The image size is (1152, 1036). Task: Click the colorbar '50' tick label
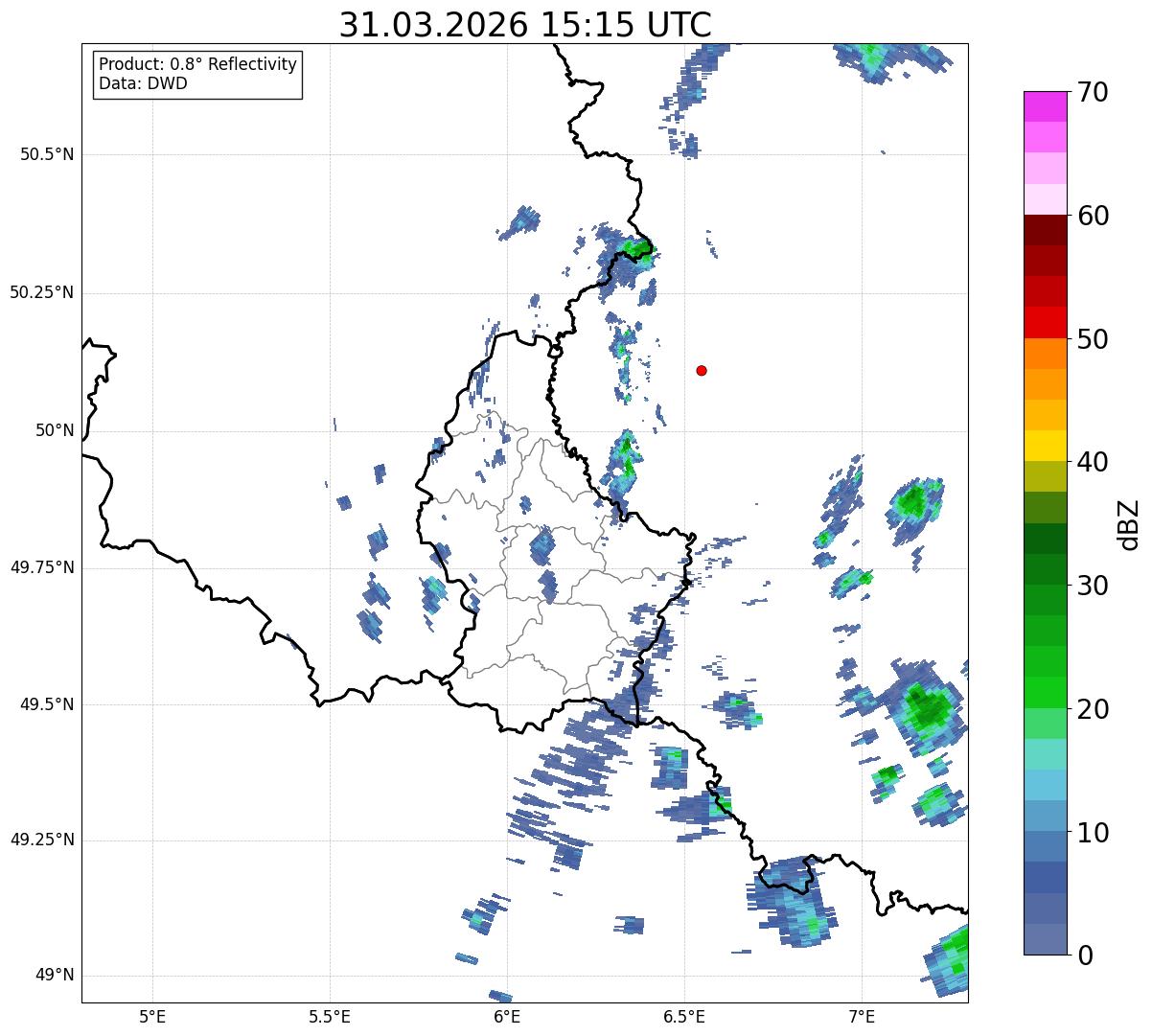(x=1093, y=339)
